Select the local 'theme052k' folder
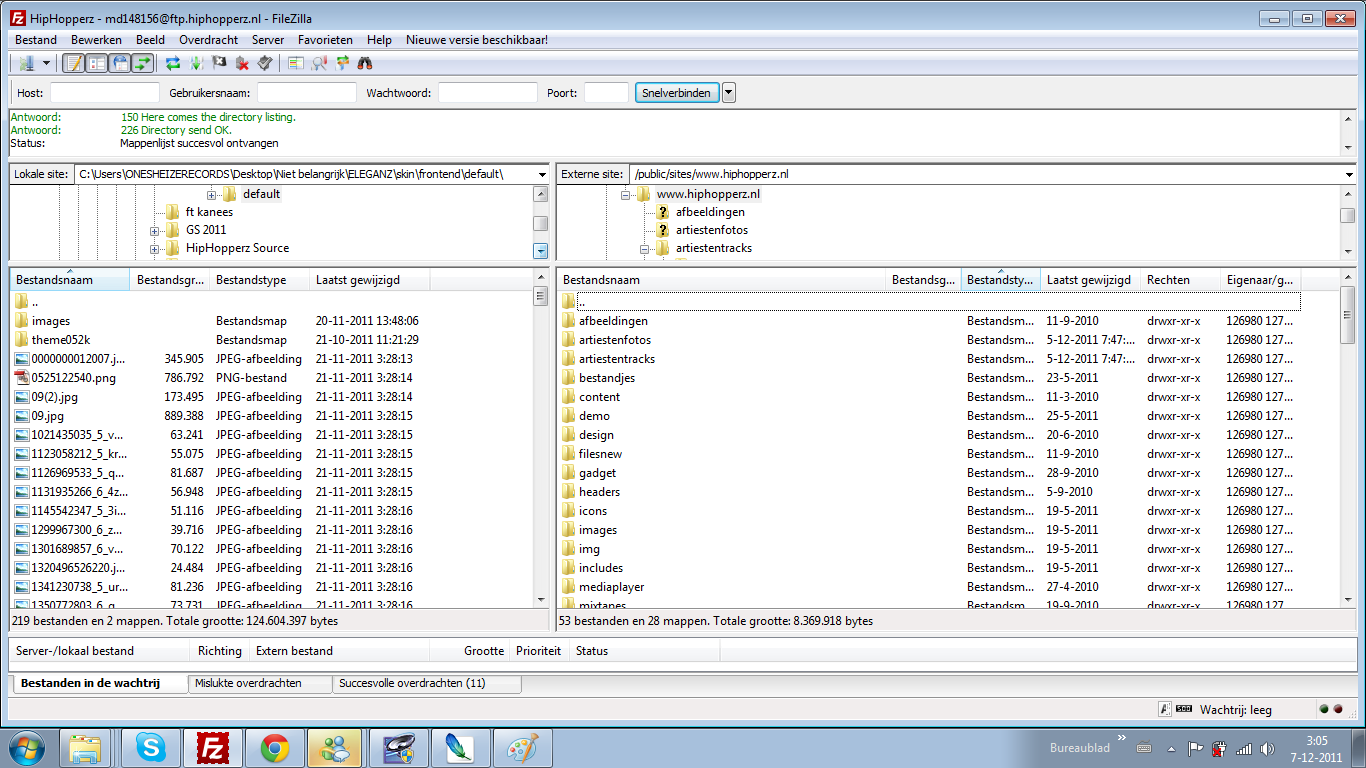Image resolution: width=1366 pixels, height=768 pixels. point(61,340)
